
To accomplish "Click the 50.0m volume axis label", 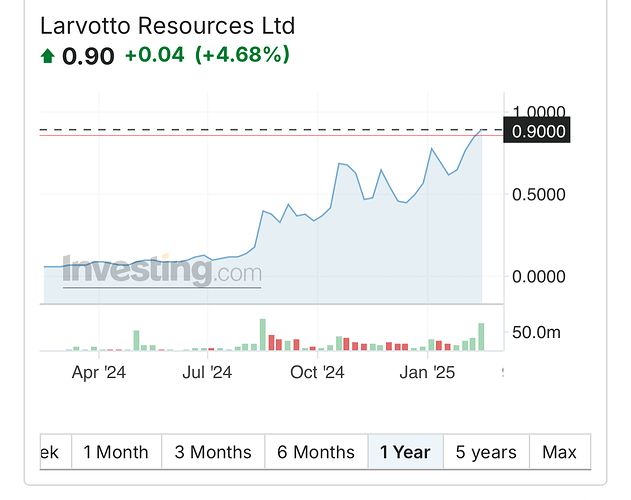I will [536, 333].
